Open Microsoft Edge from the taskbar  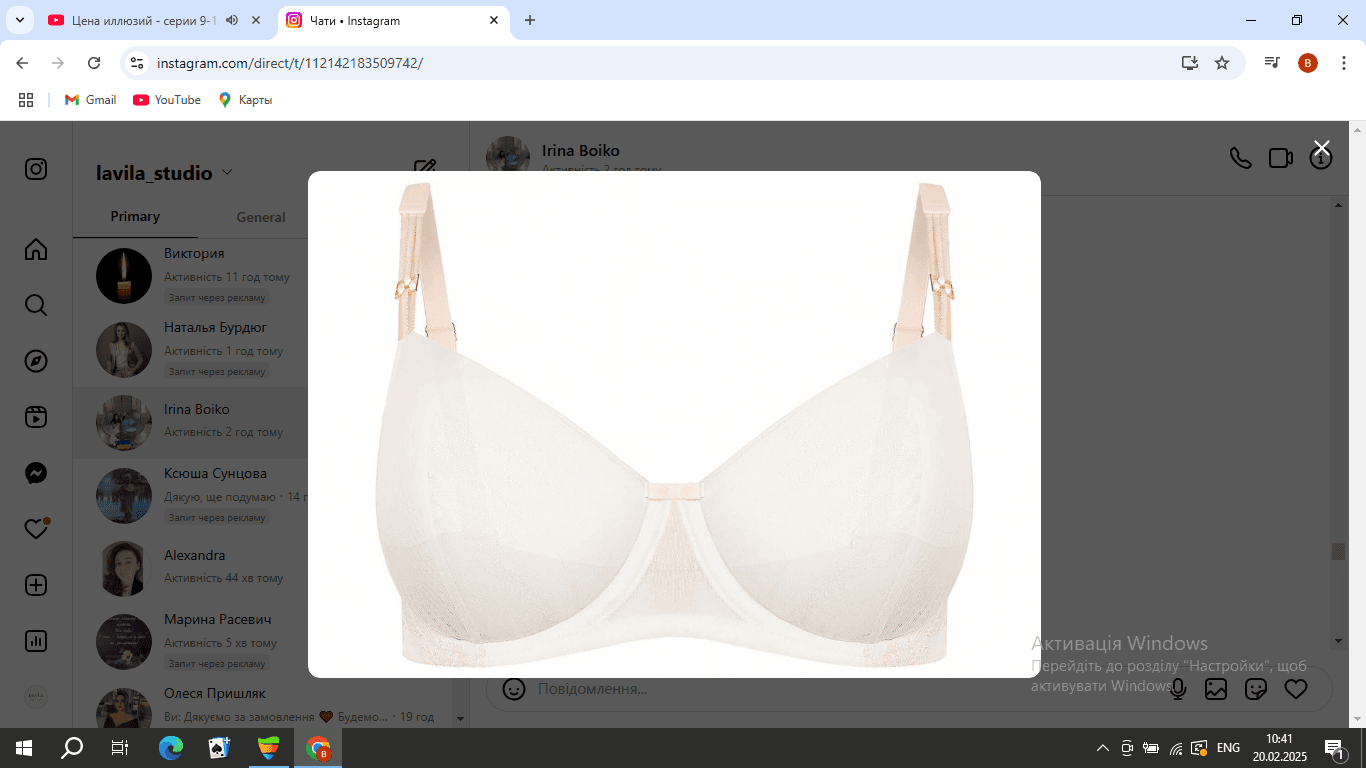pos(171,747)
